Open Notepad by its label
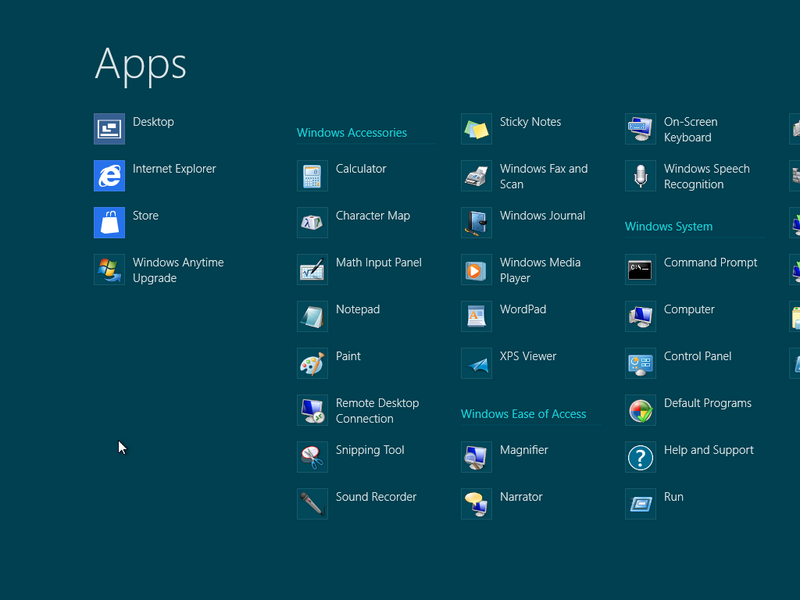Screen dimensions: 800x600 (358, 310)
